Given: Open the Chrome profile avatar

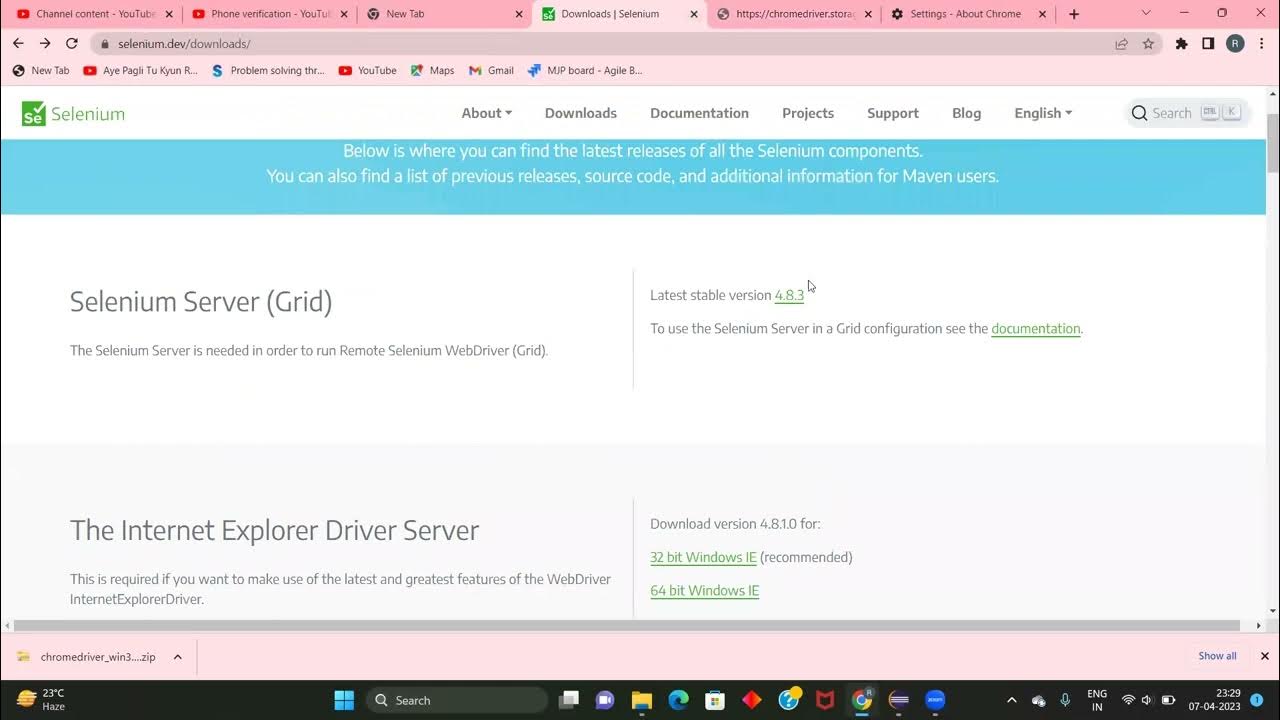Looking at the screenshot, I should tap(1235, 44).
